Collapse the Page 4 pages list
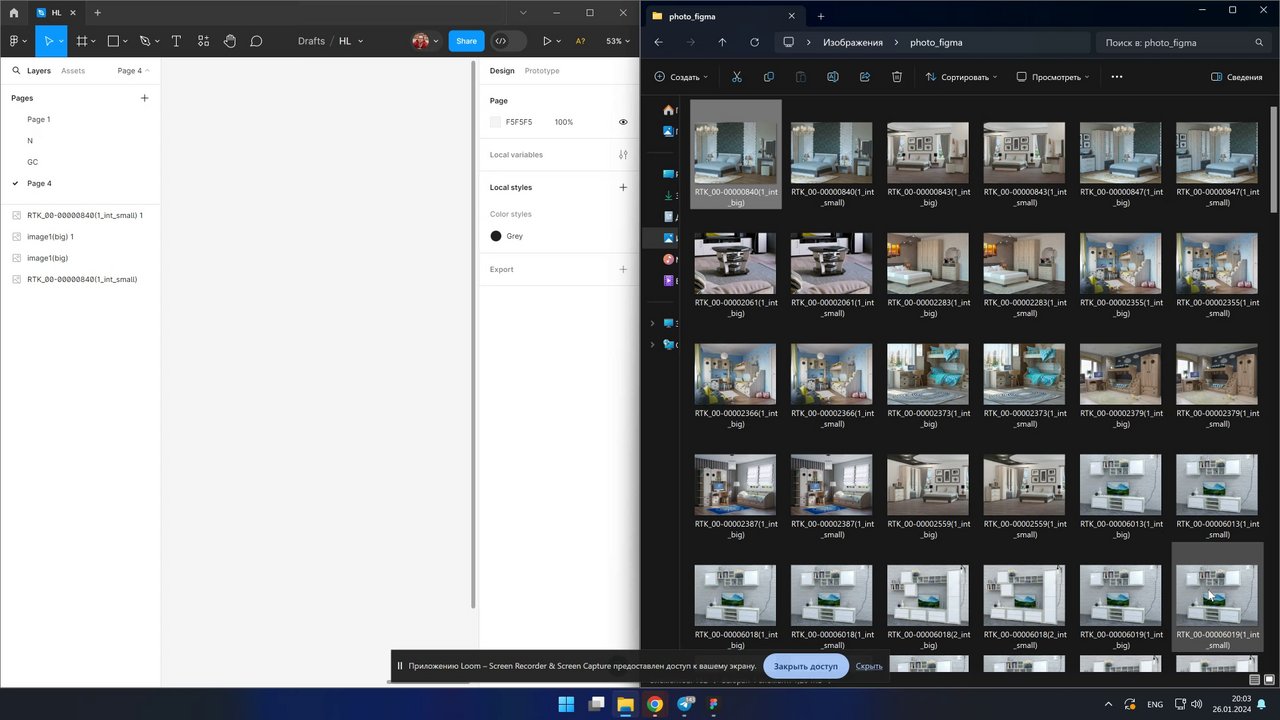Viewport: 1280px width, 720px height. tap(133, 71)
